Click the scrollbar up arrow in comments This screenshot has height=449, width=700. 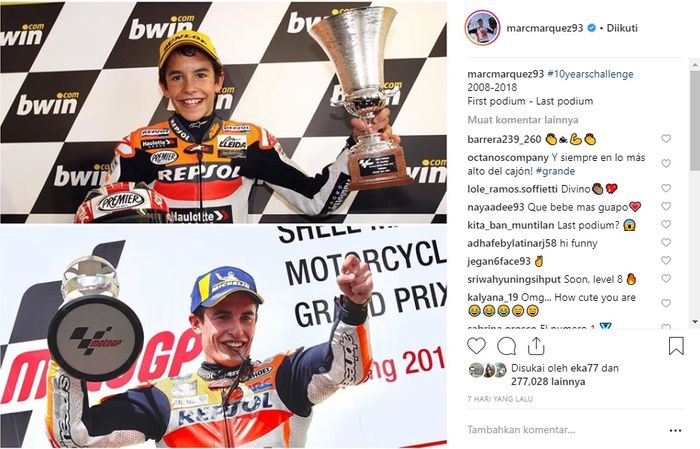(x=695, y=65)
